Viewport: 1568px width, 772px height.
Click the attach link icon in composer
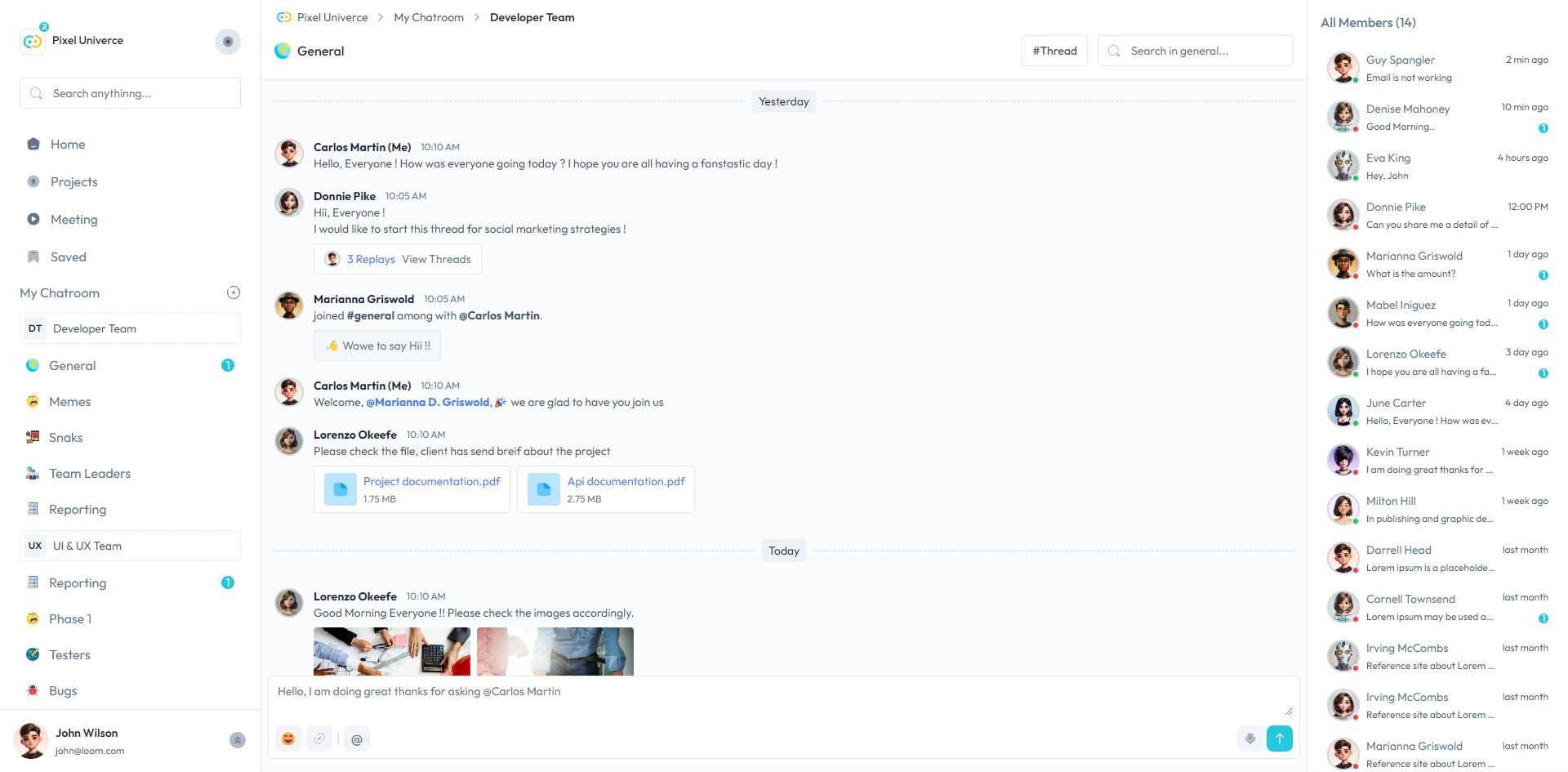319,739
